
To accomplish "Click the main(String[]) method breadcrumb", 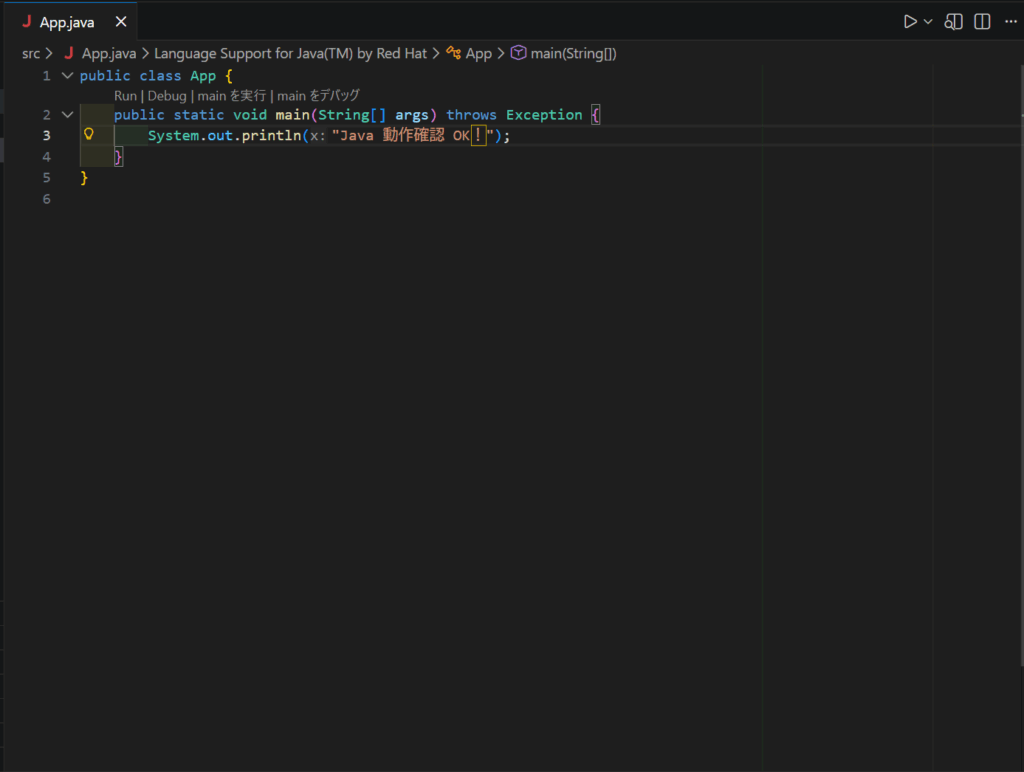I will pyautogui.click(x=573, y=53).
